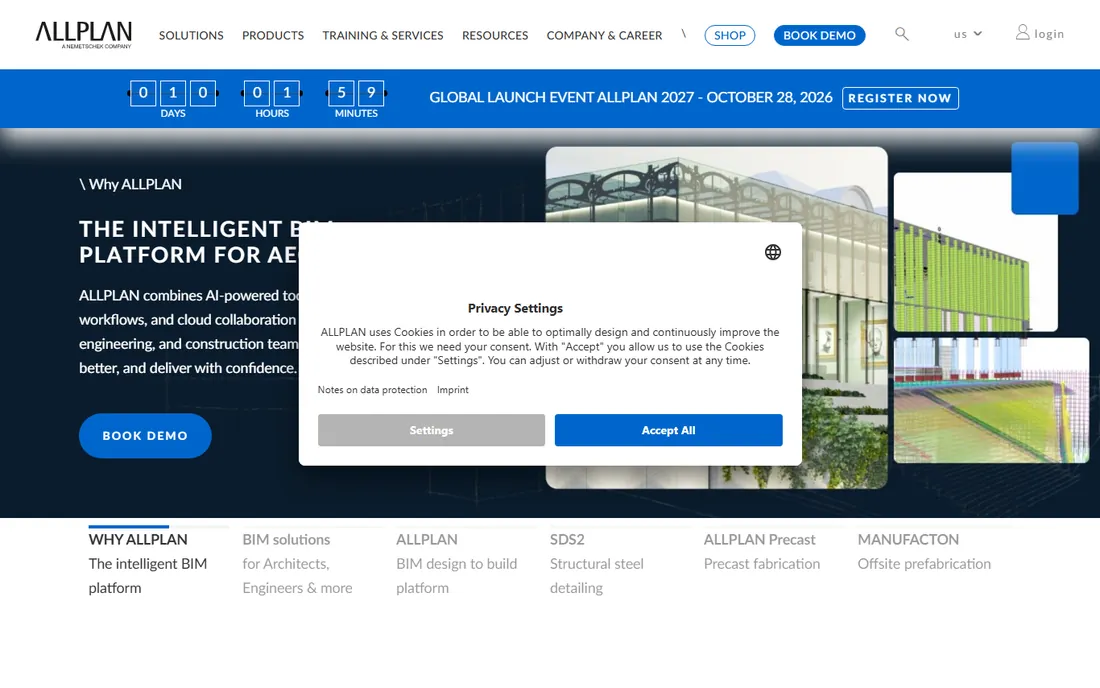Click Settings in Privacy Settings dialog
Screen dimensions: 1100x688
point(431,430)
